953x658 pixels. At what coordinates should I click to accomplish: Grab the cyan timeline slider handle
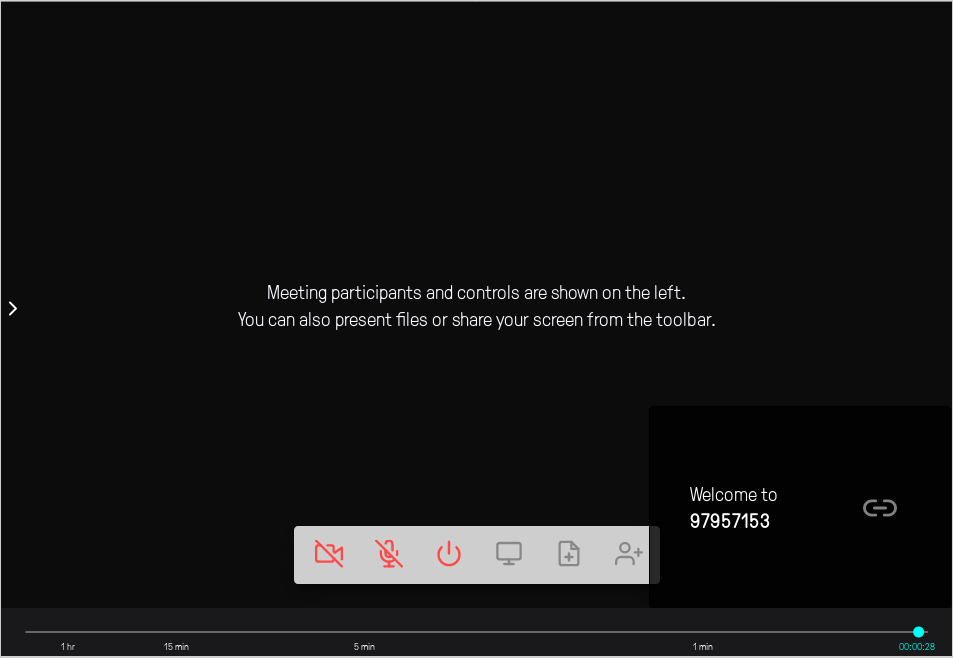click(918, 632)
